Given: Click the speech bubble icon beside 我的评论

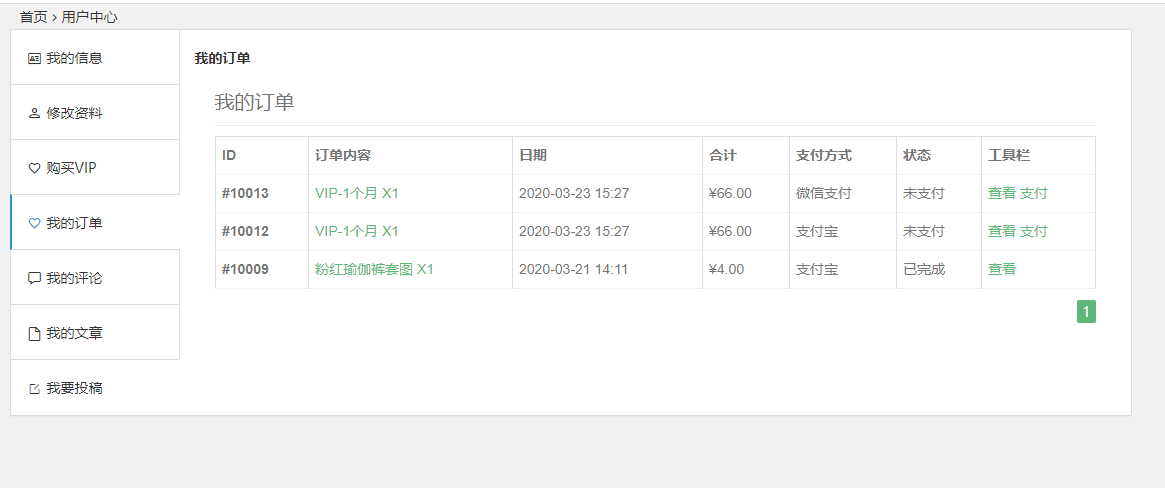Looking at the screenshot, I should (34, 278).
